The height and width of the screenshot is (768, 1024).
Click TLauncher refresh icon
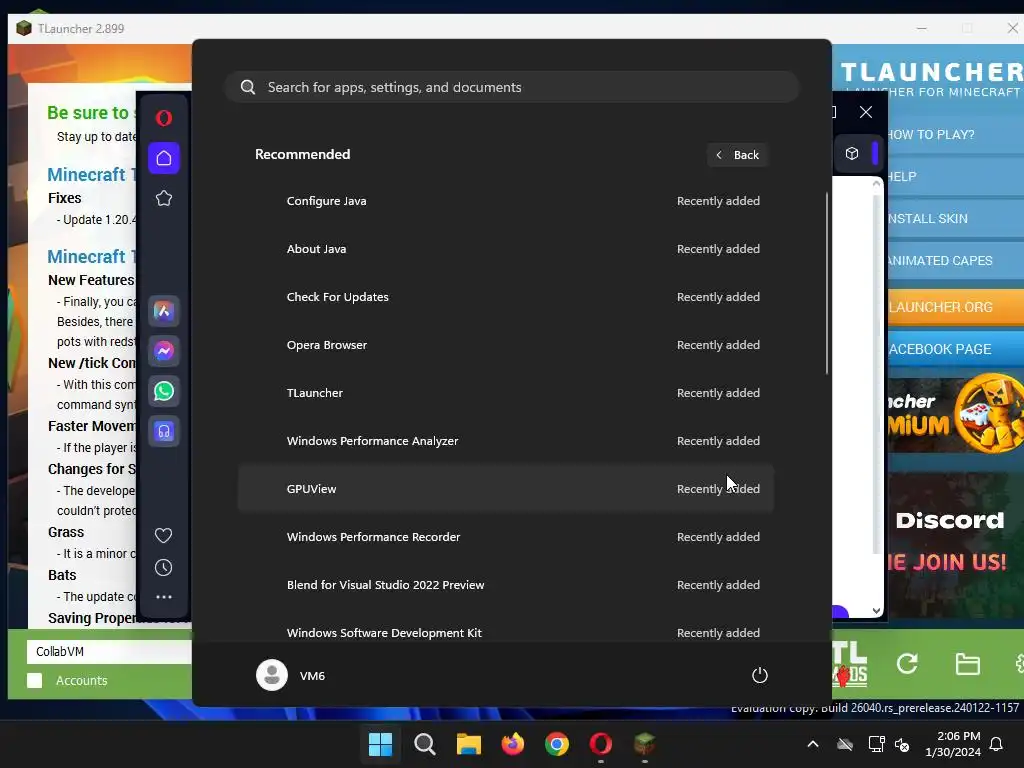click(907, 664)
